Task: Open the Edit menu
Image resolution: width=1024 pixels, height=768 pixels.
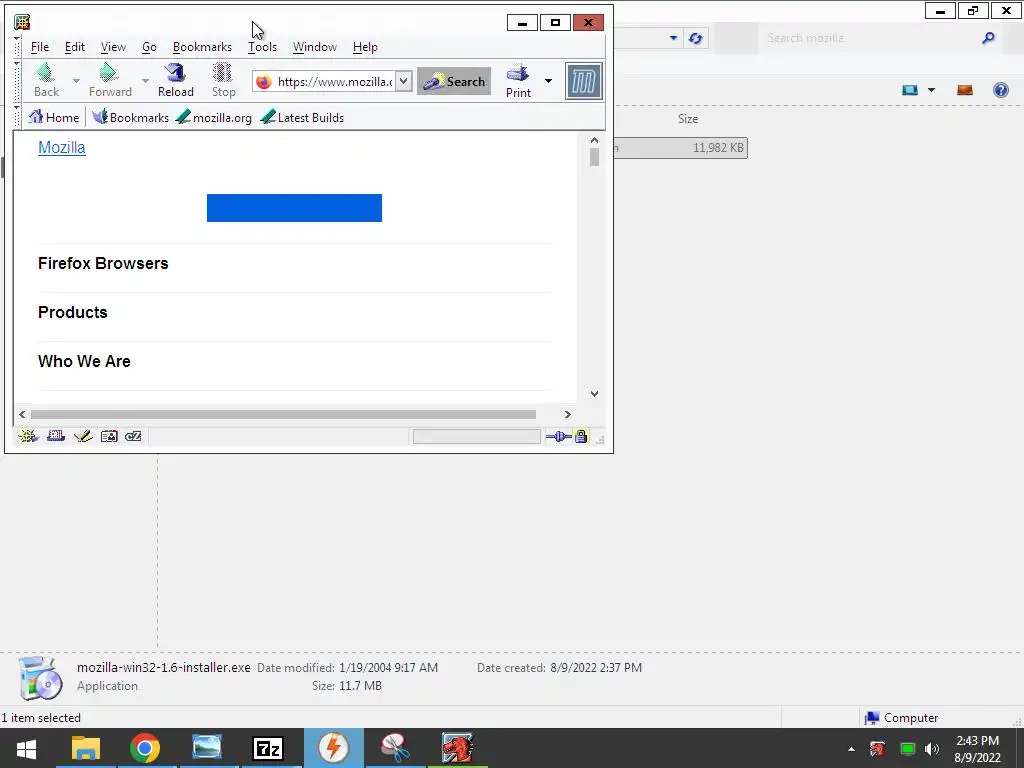Action: click(x=74, y=47)
